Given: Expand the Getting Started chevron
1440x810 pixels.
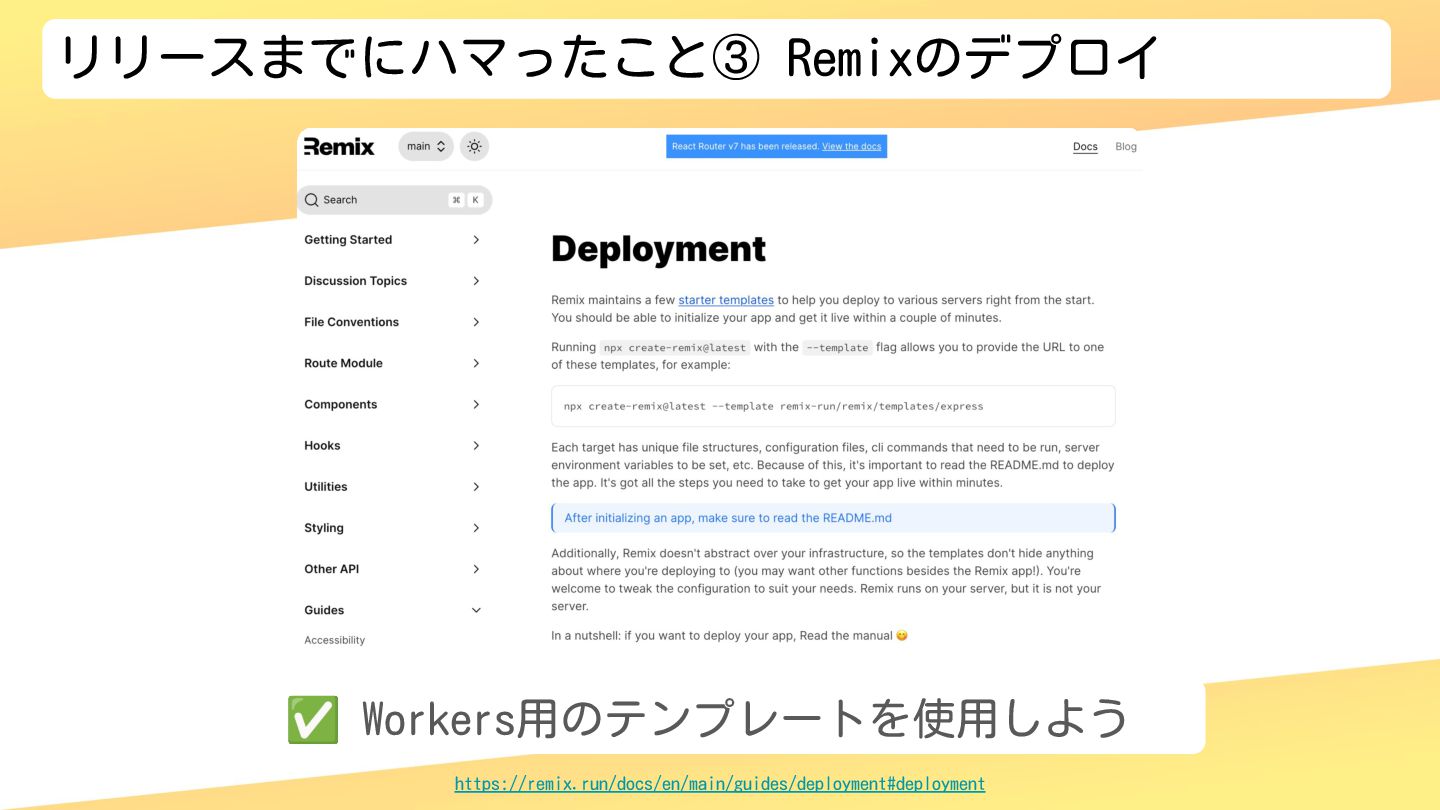Looking at the screenshot, I should (x=476, y=240).
